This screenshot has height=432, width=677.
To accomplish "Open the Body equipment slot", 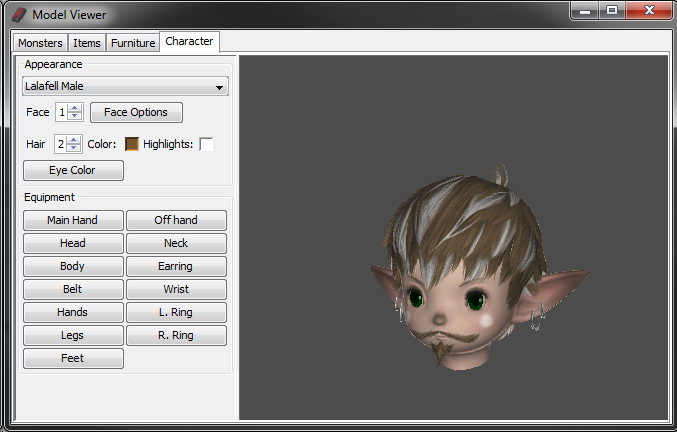I will 73,266.
